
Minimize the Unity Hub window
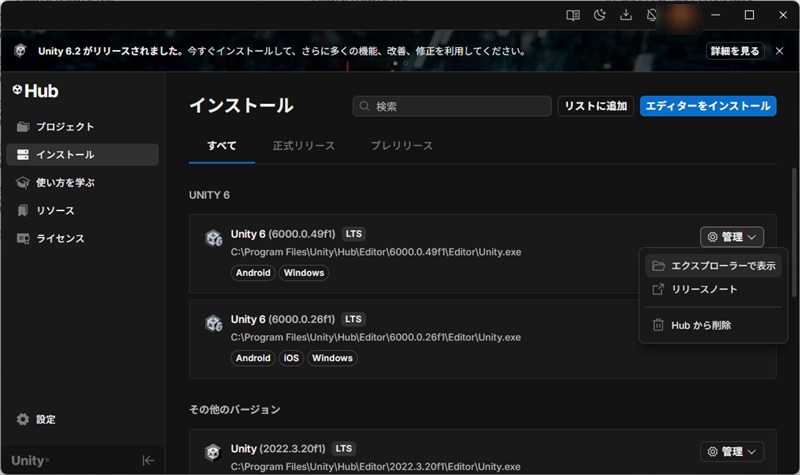click(x=716, y=15)
